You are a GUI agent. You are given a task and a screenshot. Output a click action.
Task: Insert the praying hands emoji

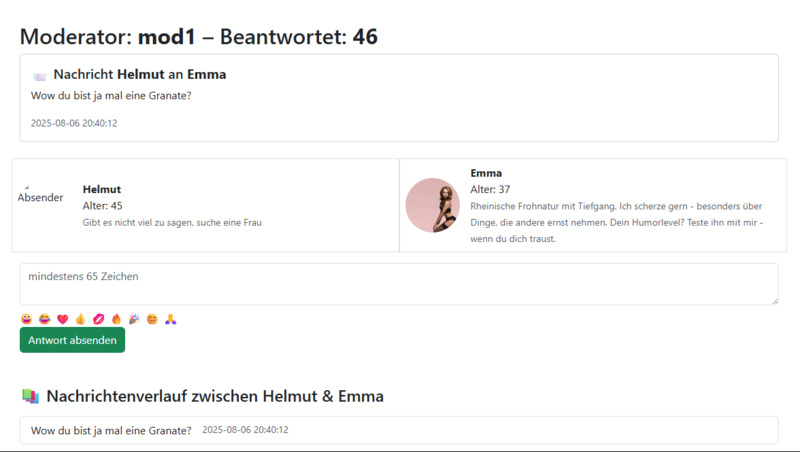170,319
